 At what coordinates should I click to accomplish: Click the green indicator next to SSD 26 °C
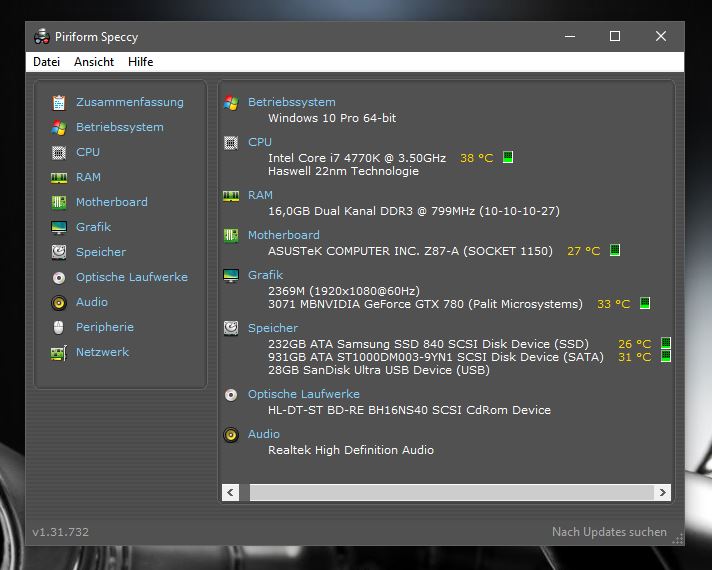point(666,342)
